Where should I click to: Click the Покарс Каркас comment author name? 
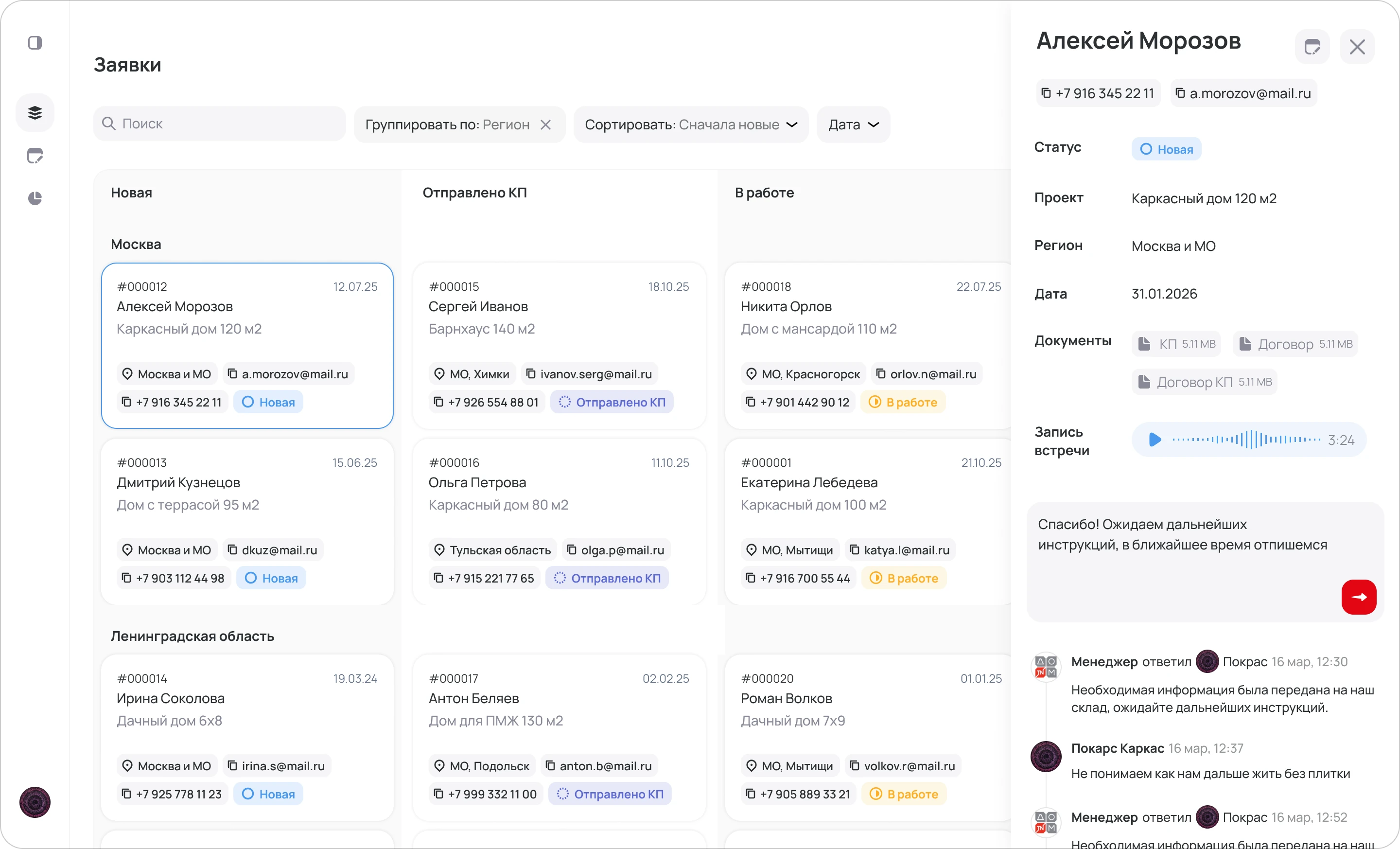pos(1117,748)
